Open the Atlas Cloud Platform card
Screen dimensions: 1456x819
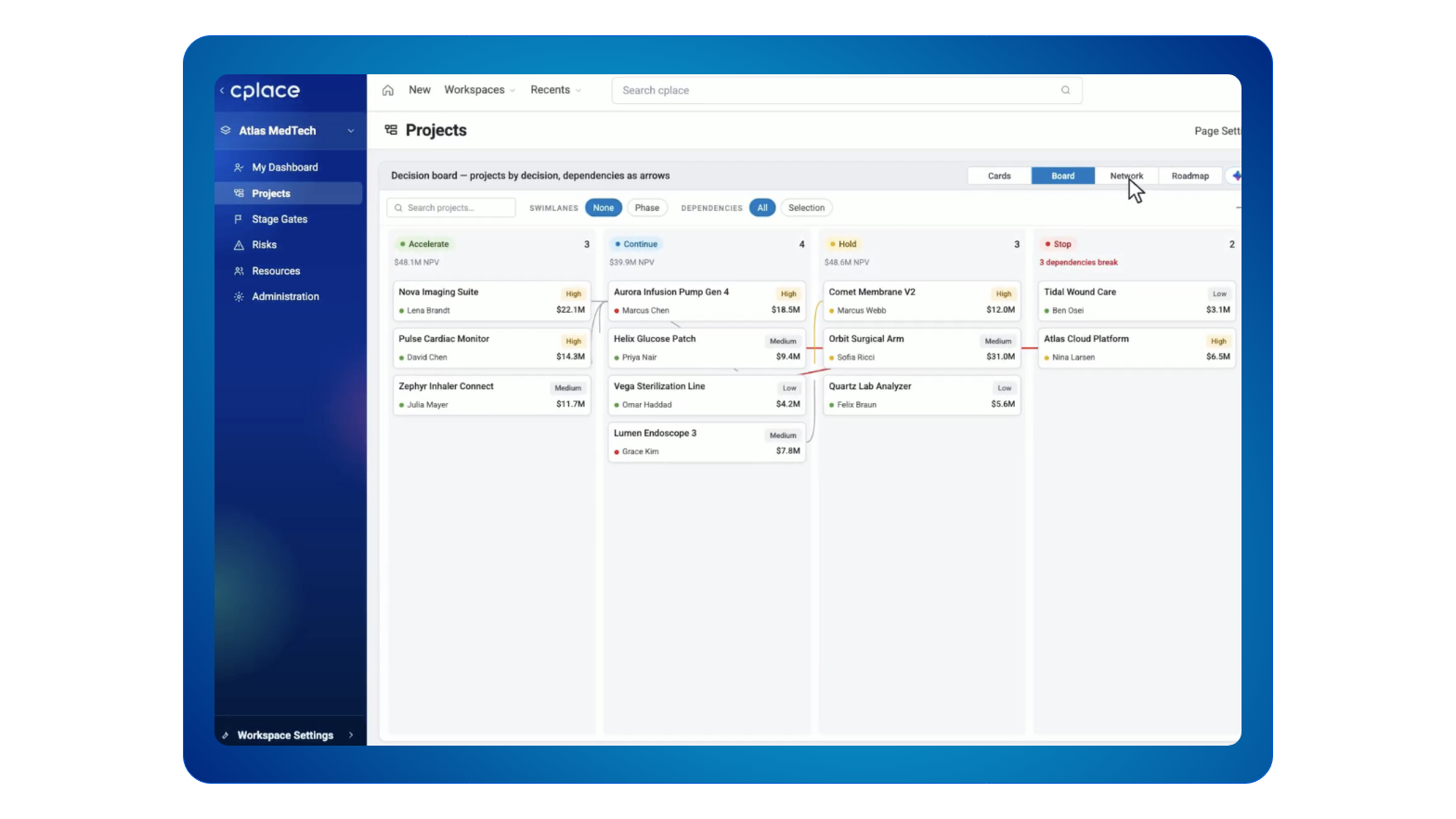(x=1137, y=348)
